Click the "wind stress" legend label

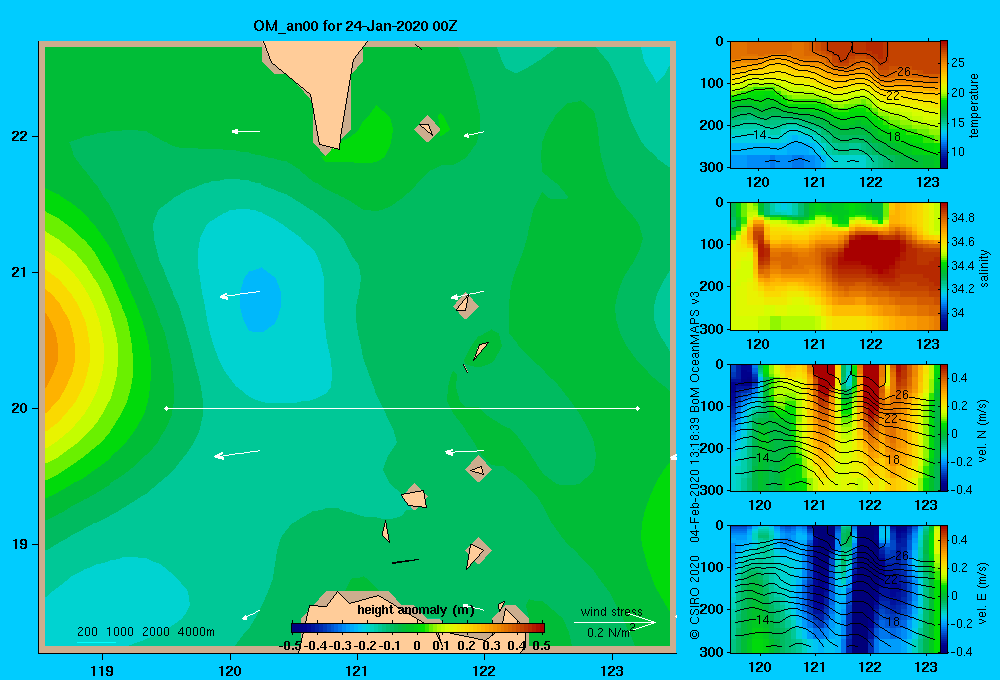[612, 611]
